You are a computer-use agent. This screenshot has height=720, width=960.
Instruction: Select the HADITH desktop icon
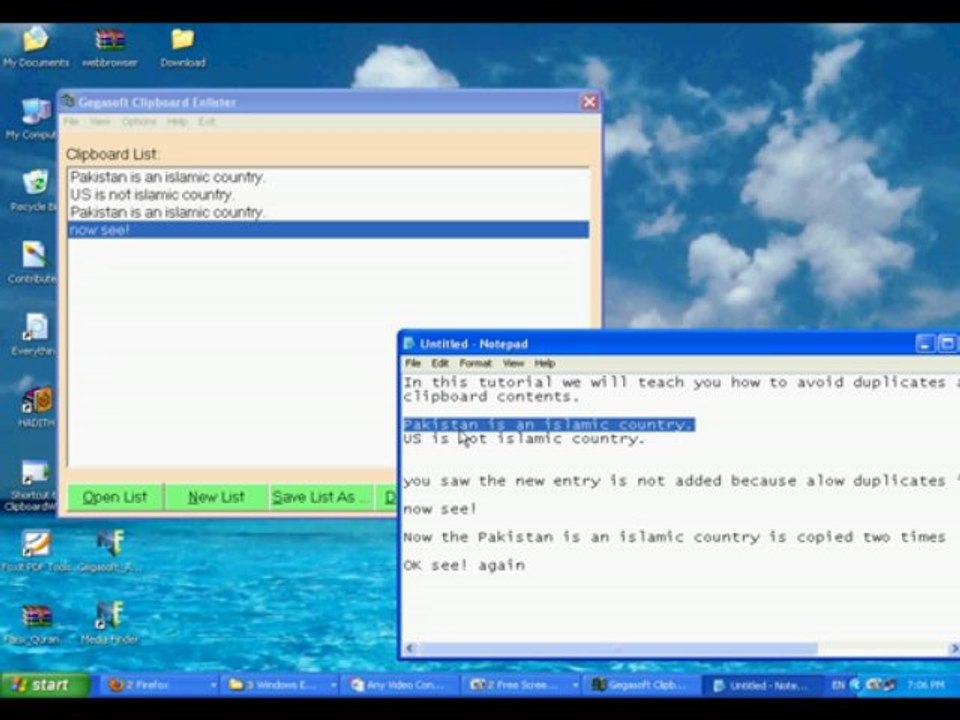tap(37, 407)
